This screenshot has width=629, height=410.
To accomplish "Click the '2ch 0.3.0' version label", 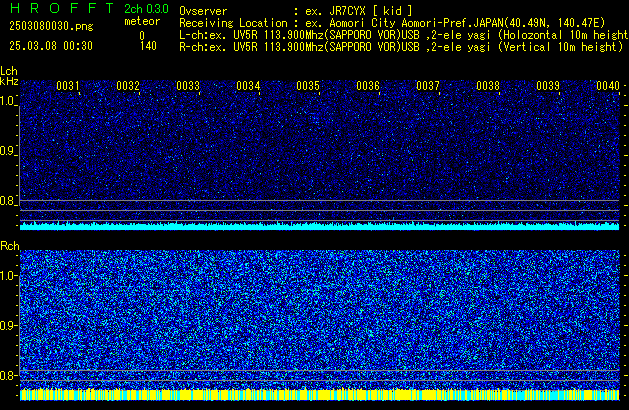I will coord(146,9).
